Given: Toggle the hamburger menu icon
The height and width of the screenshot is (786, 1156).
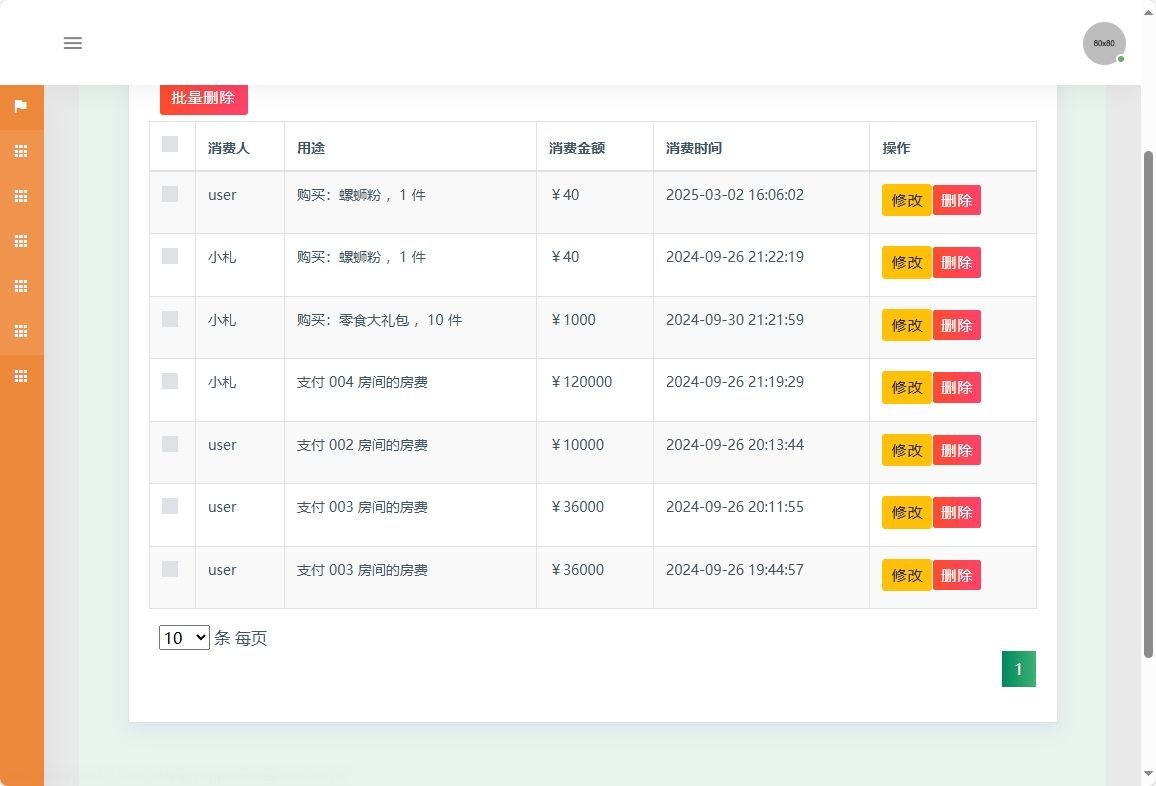Looking at the screenshot, I should click(x=72, y=43).
